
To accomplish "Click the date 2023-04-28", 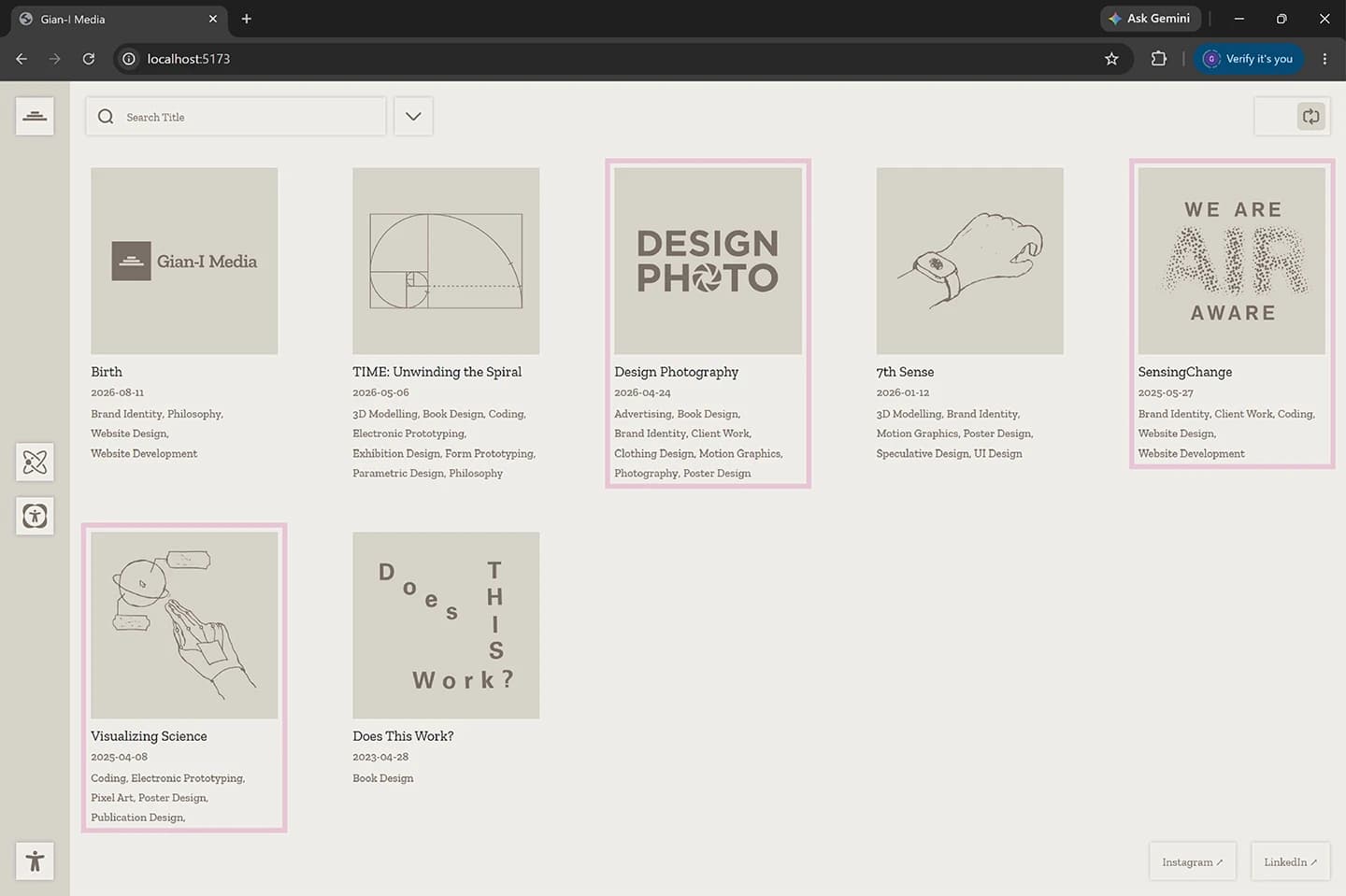I will [x=380, y=757].
